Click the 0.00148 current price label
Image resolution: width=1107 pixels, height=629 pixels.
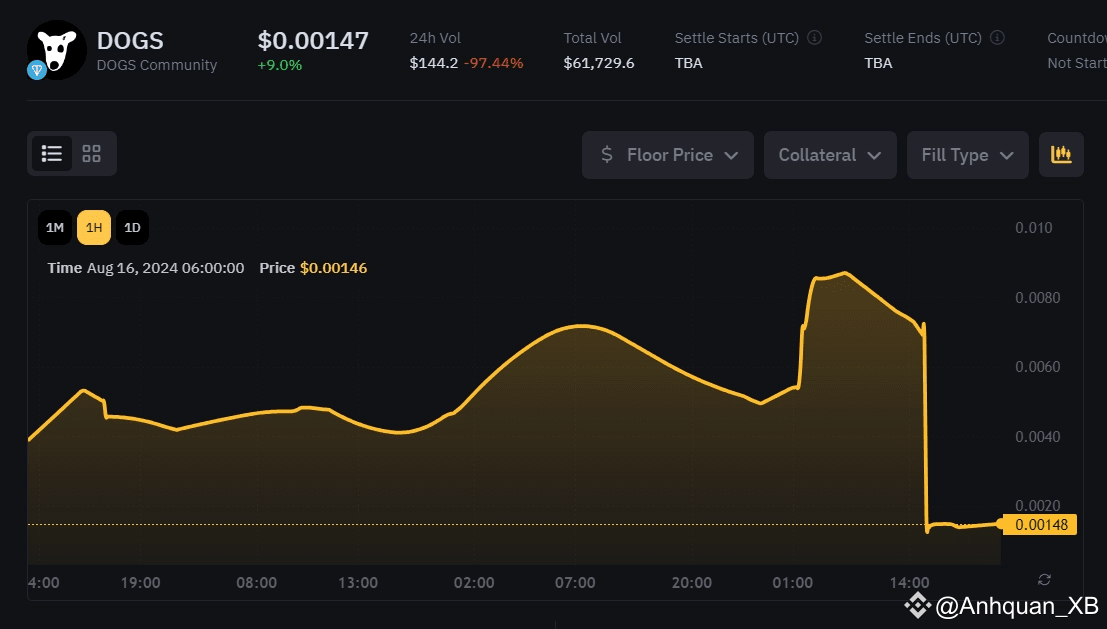click(x=1040, y=525)
